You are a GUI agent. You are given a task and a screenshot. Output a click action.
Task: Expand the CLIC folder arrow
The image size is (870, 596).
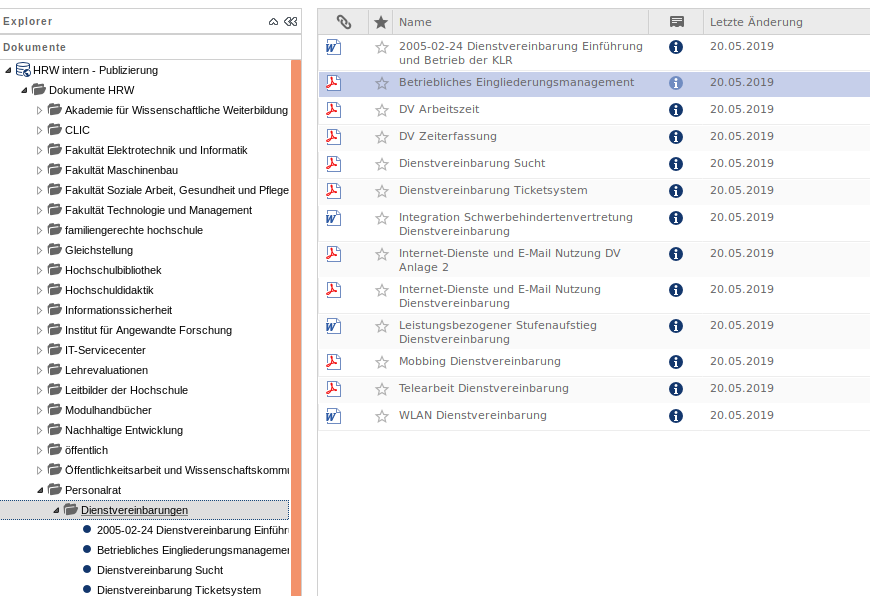tap(39, 130)
